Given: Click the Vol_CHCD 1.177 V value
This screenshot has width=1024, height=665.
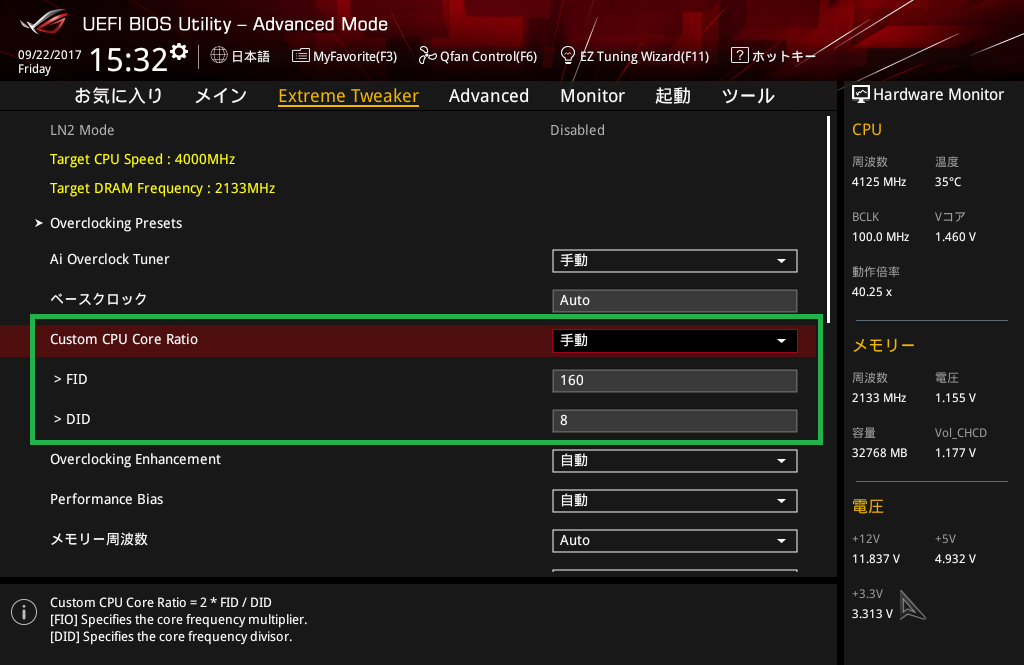Looking at the screenshot, I should tap(955, 453).
